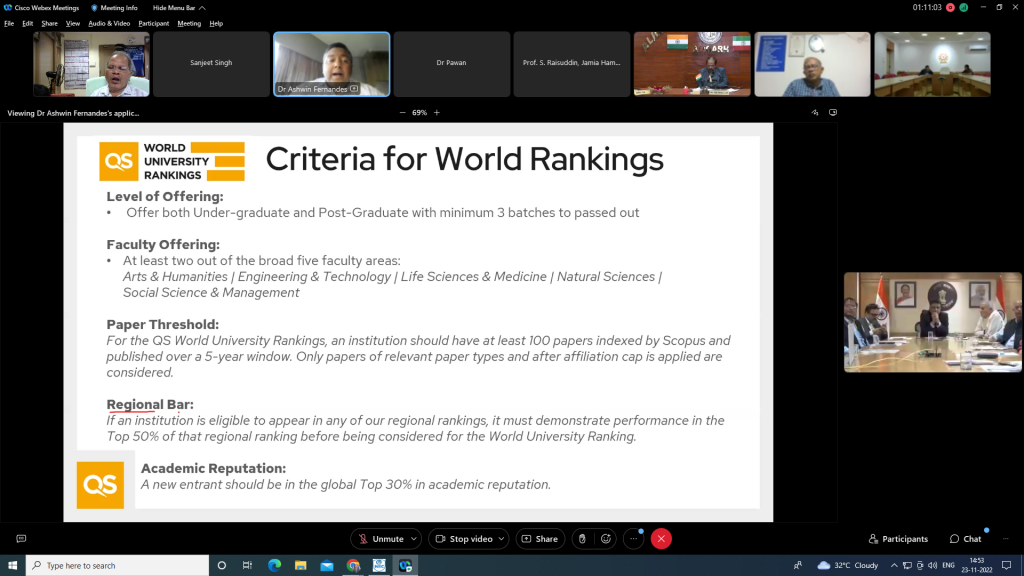This screenshot has height=576, width=1024.
Task: Open the Share menu
Action: tap(50, 24)
